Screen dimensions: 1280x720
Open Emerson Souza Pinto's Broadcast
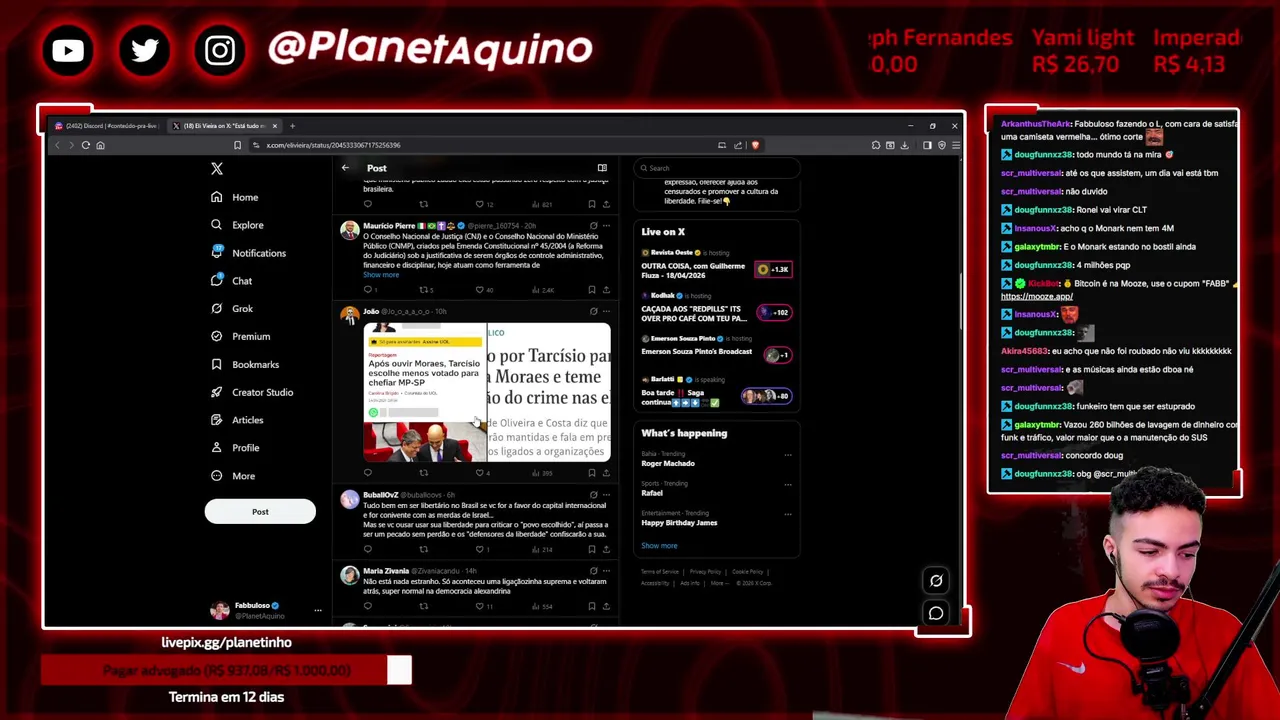pos(696,352)
